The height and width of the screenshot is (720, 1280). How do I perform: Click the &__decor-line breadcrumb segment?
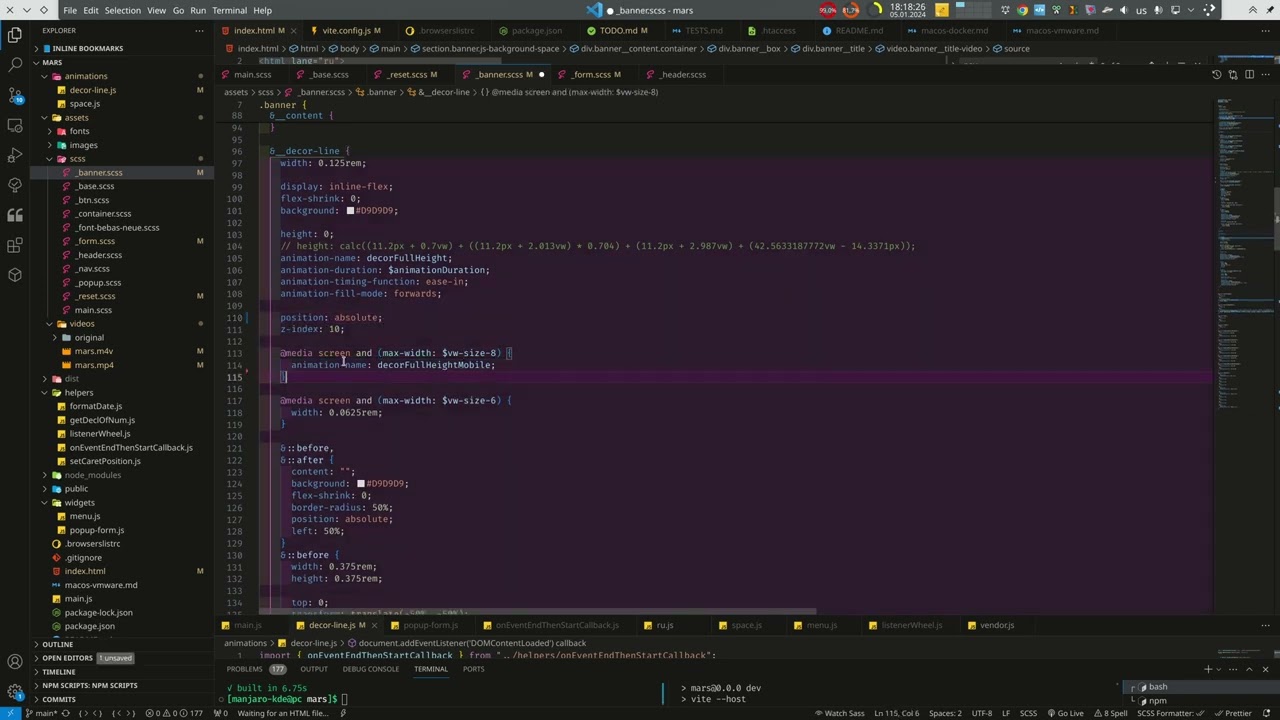click(442, 92)
